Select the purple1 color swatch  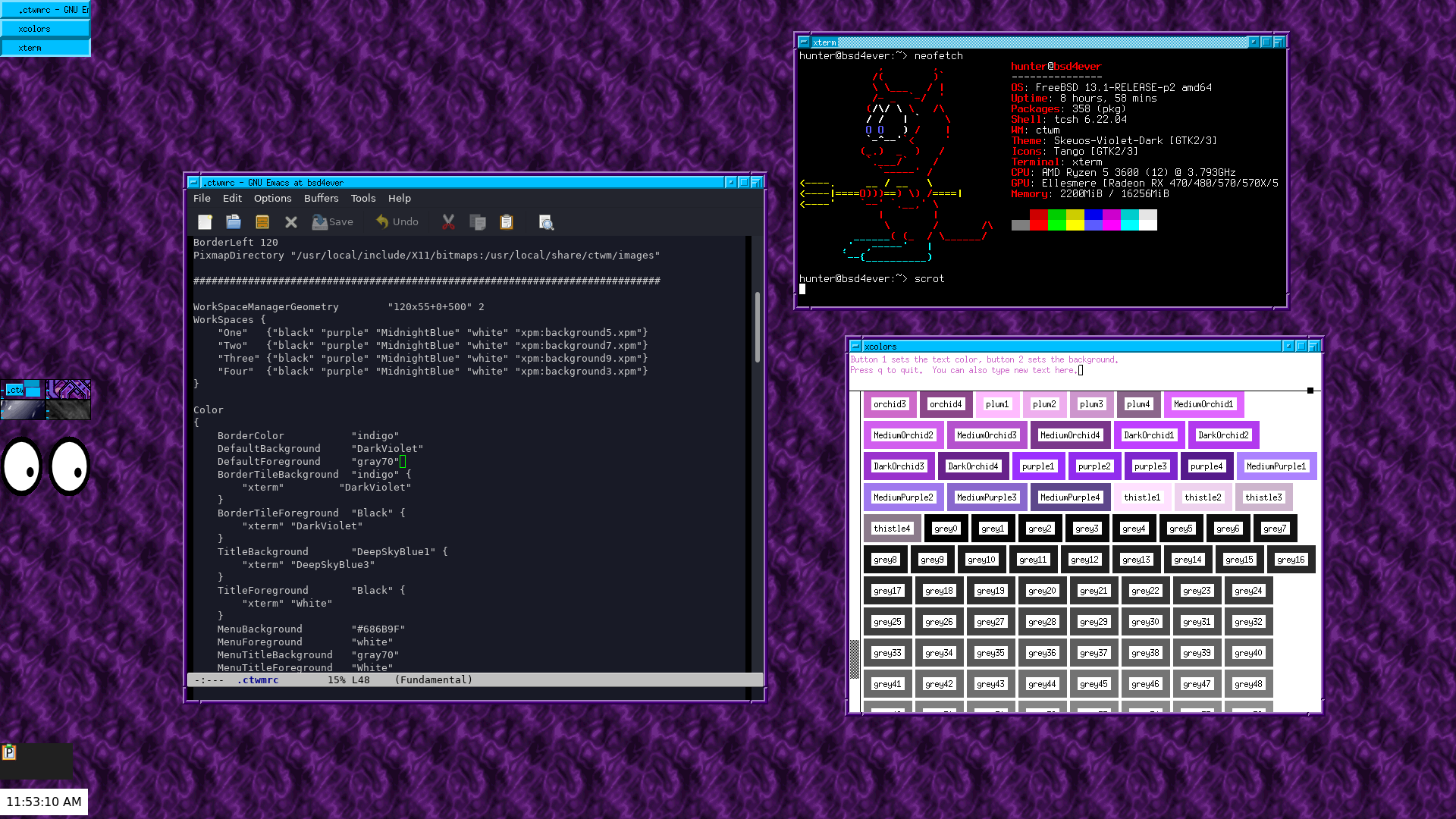click(1037, 466)
